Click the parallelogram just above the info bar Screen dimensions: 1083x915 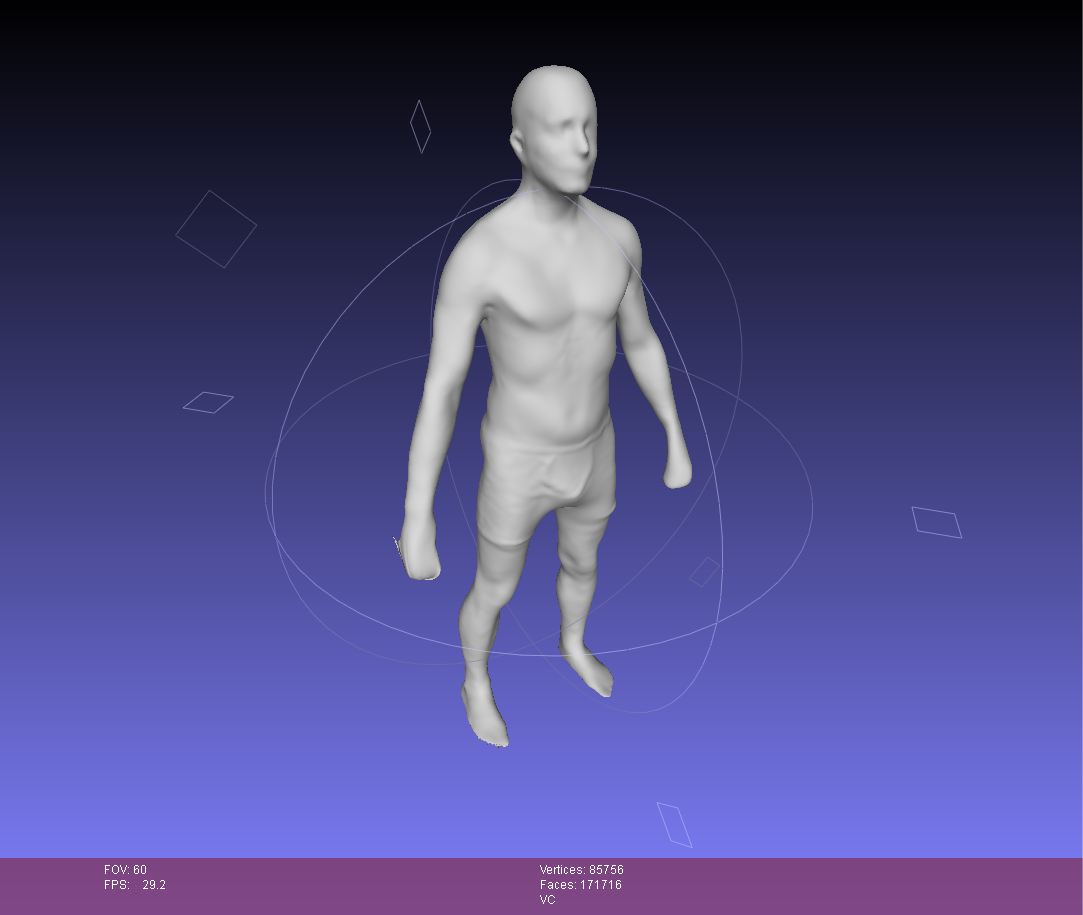674,825
